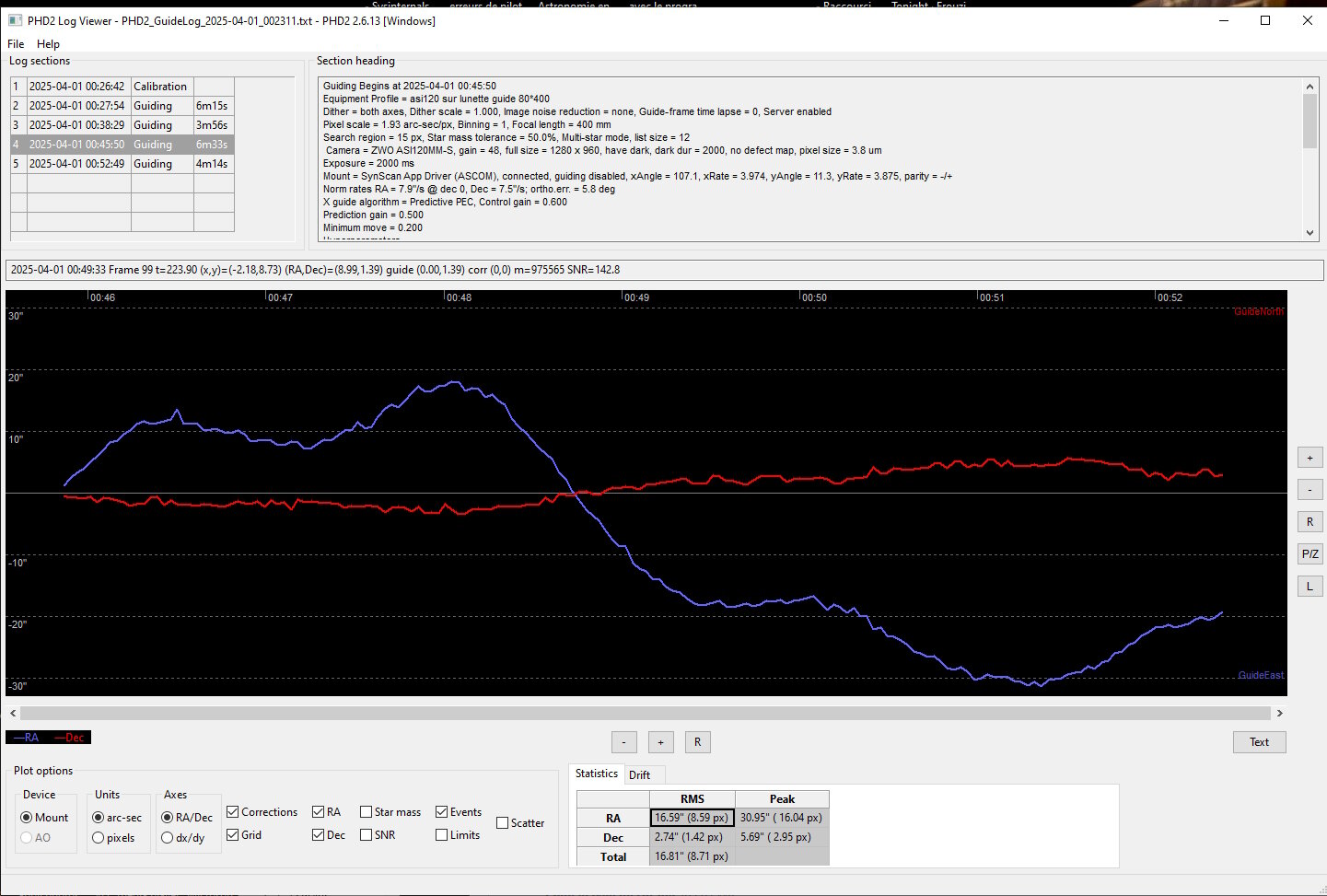The image size is (1327, 896).
Task: Switch to the Drift tab
Action: [640, 775]
